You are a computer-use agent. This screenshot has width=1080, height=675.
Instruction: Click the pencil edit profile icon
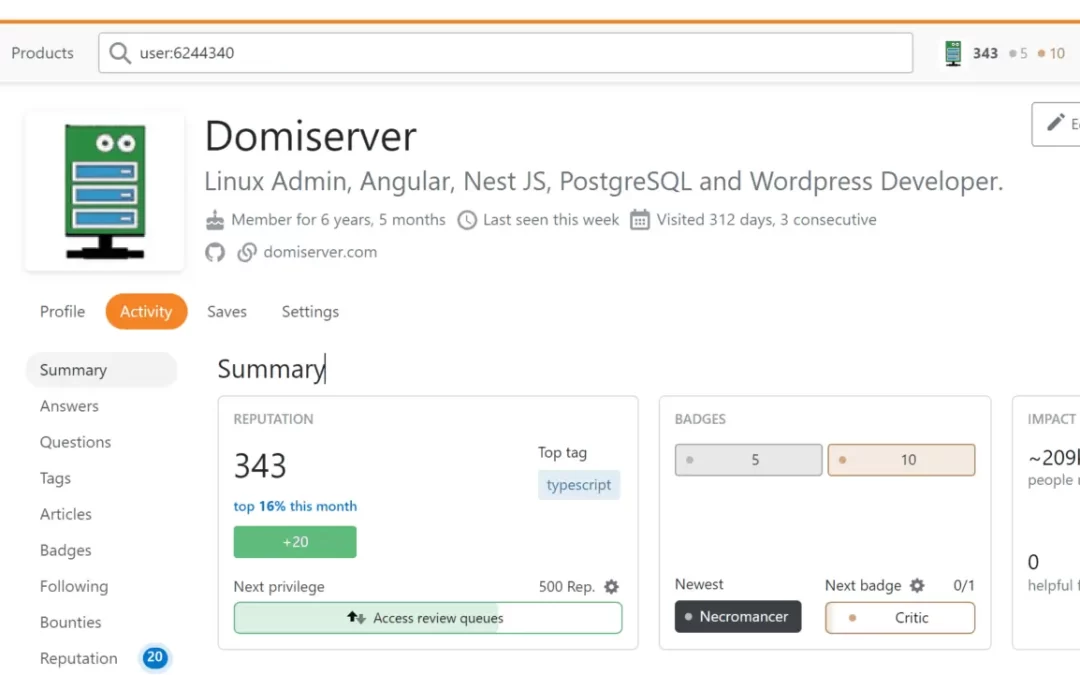(x=1055, y=123)
